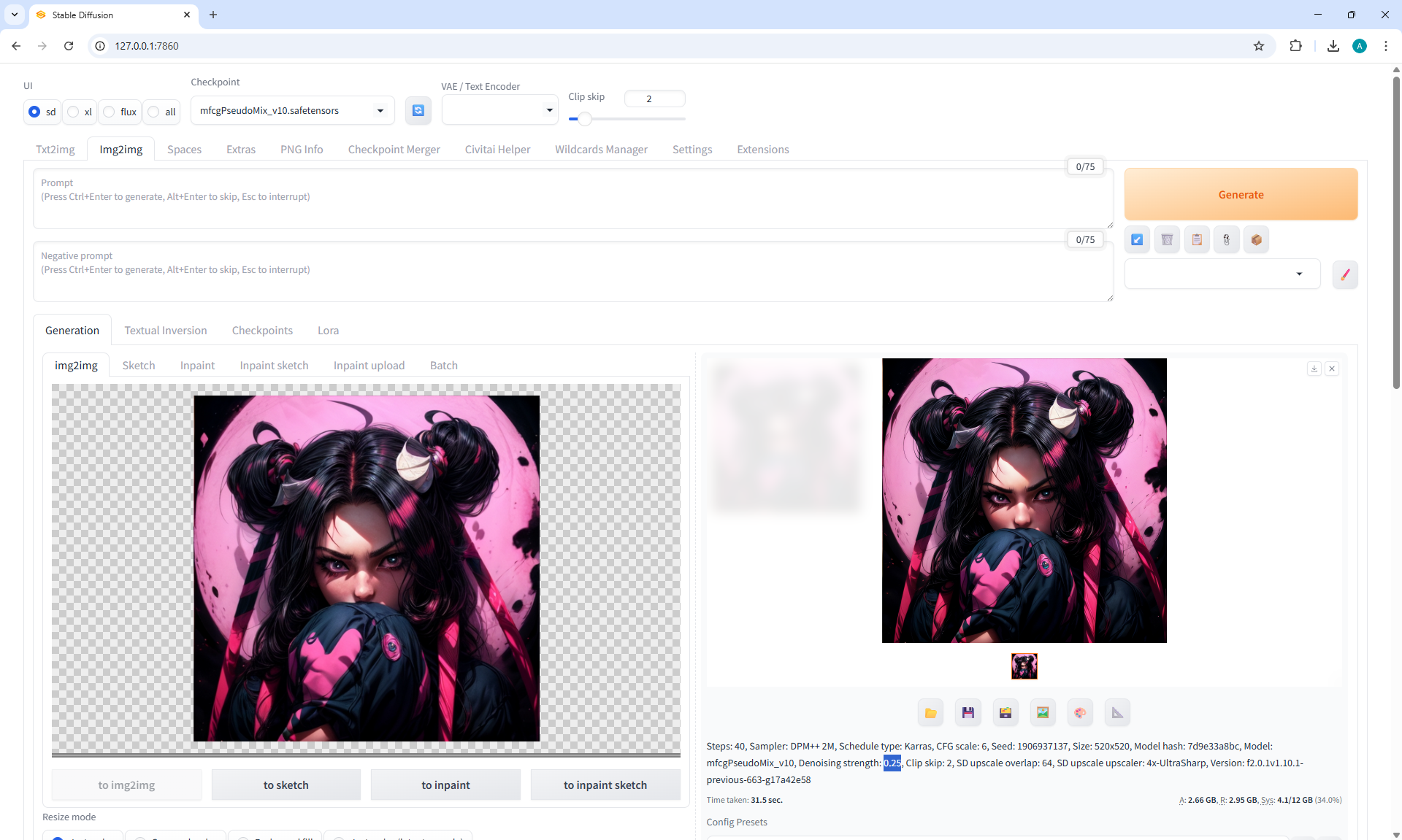
Task: Save image using floppy disk icon
Action: coord(968,712)
